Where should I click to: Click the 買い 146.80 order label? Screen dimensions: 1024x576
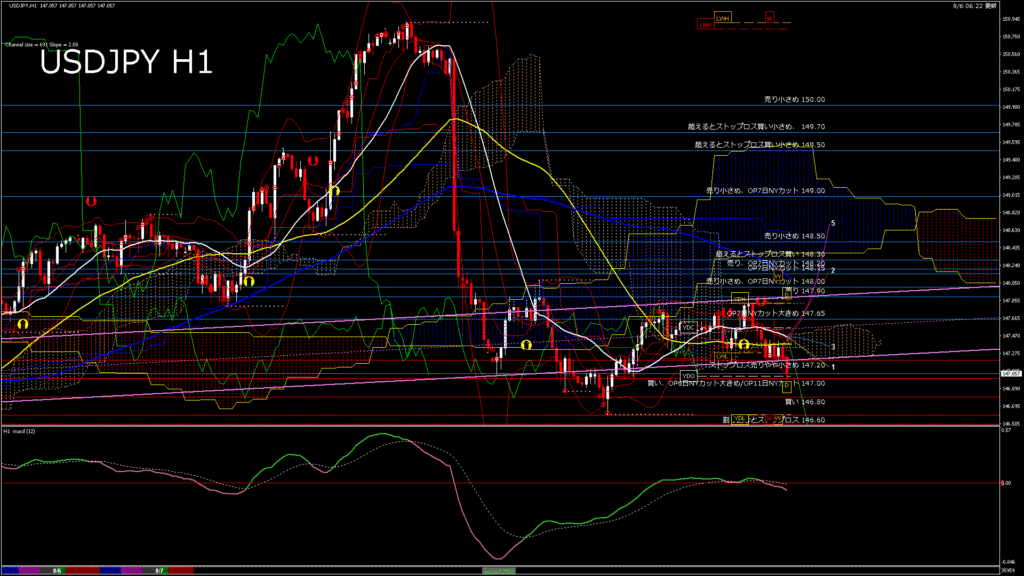click(x=805, y=401)
